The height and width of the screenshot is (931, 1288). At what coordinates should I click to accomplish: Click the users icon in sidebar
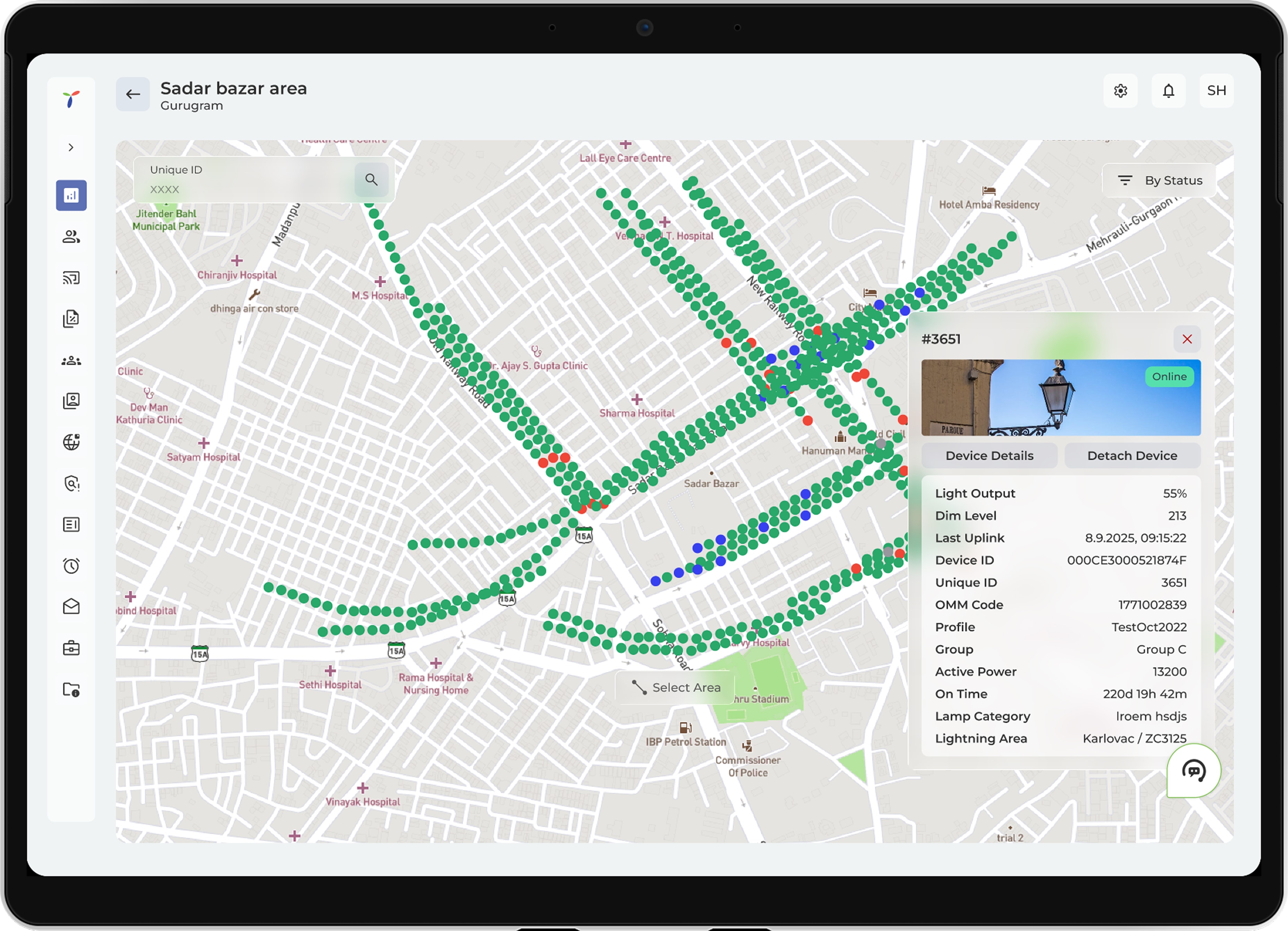[x=71, y=237]
